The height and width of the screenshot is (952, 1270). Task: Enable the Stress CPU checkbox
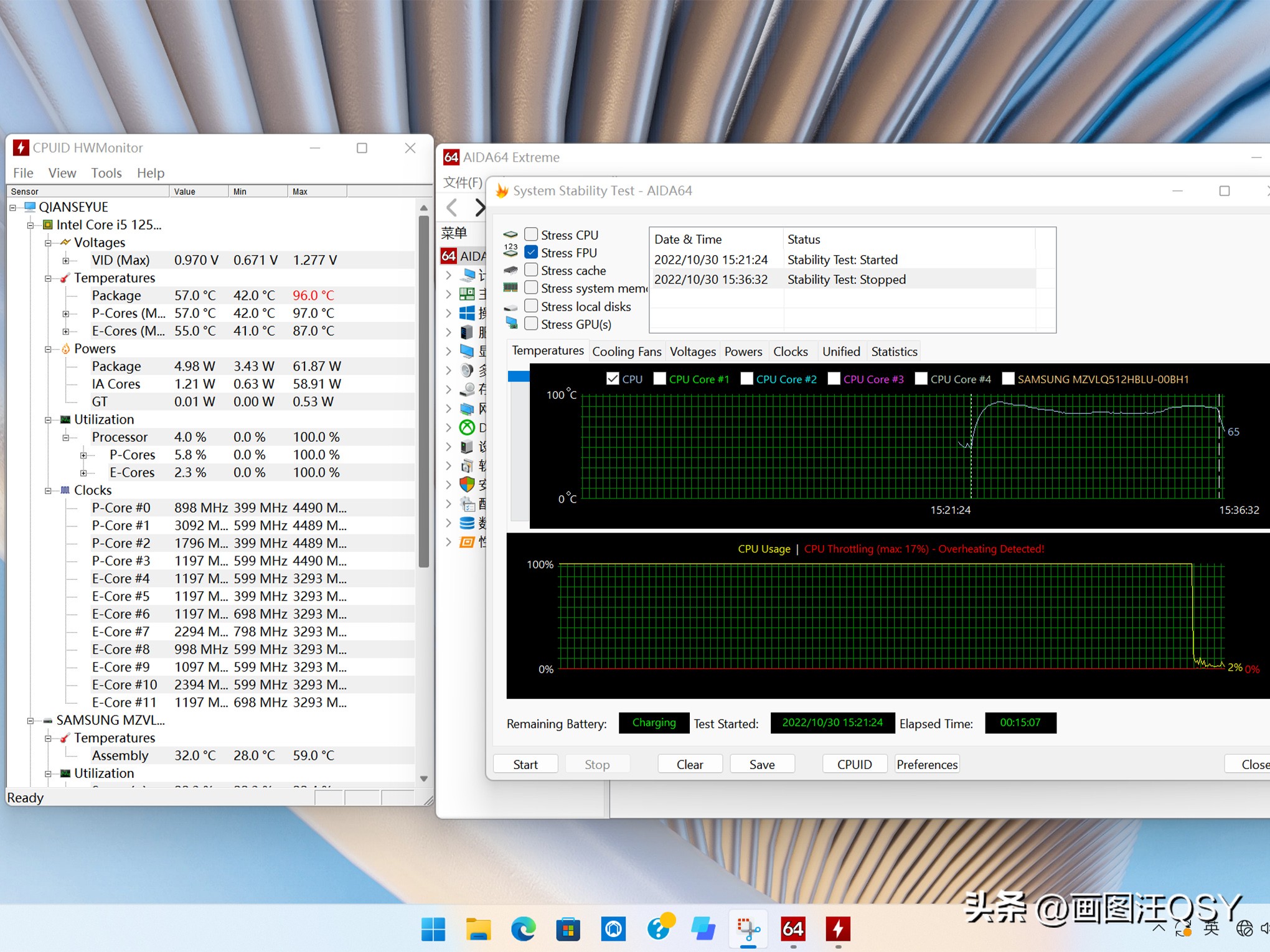pyautogui.click(x=531, y=235)
